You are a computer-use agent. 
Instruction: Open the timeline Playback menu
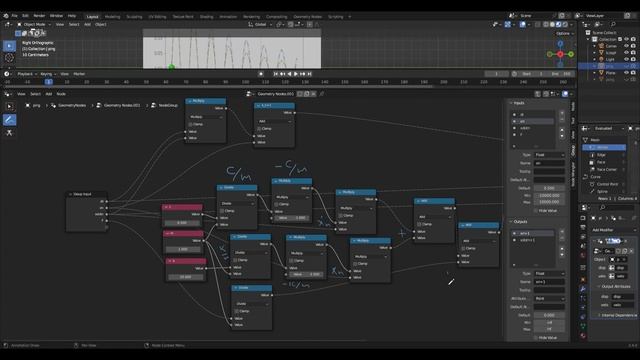click(x=27, y=74)
